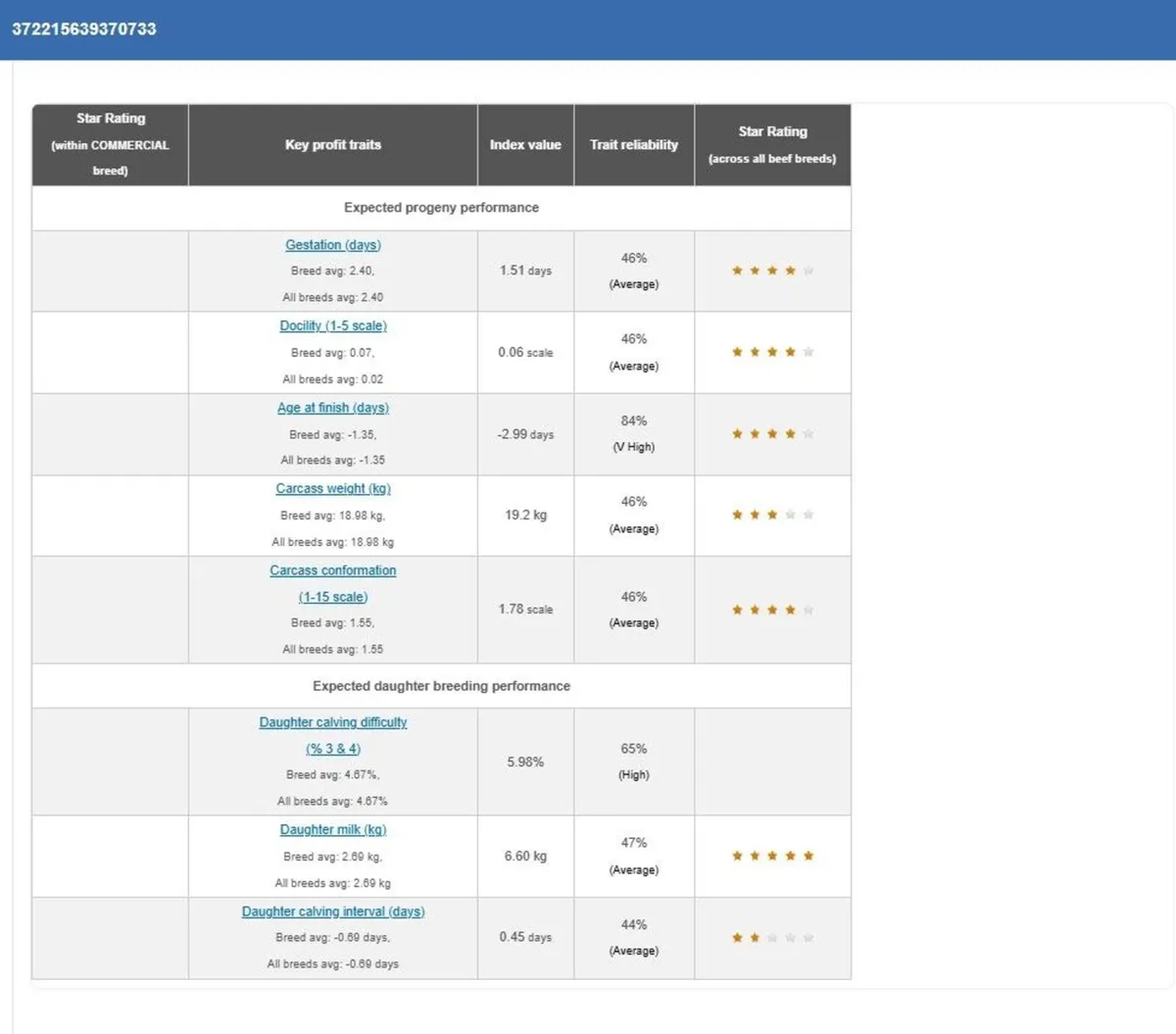Select the 0.45 days index value
Image resolution: width=1176 pixels, height=1034 pixels.
tap(525, 937)
